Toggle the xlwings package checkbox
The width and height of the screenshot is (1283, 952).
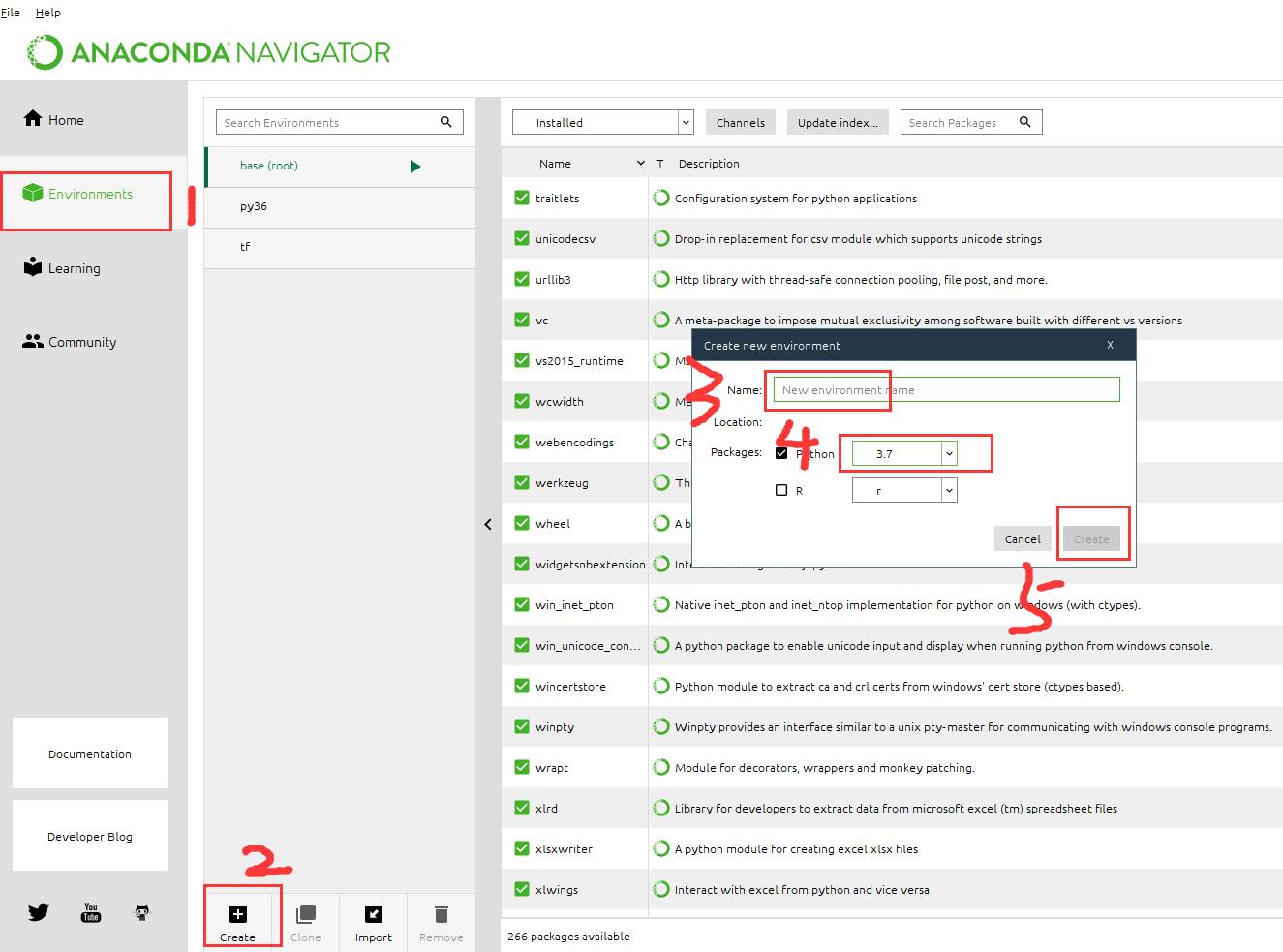tap(522, 889)
